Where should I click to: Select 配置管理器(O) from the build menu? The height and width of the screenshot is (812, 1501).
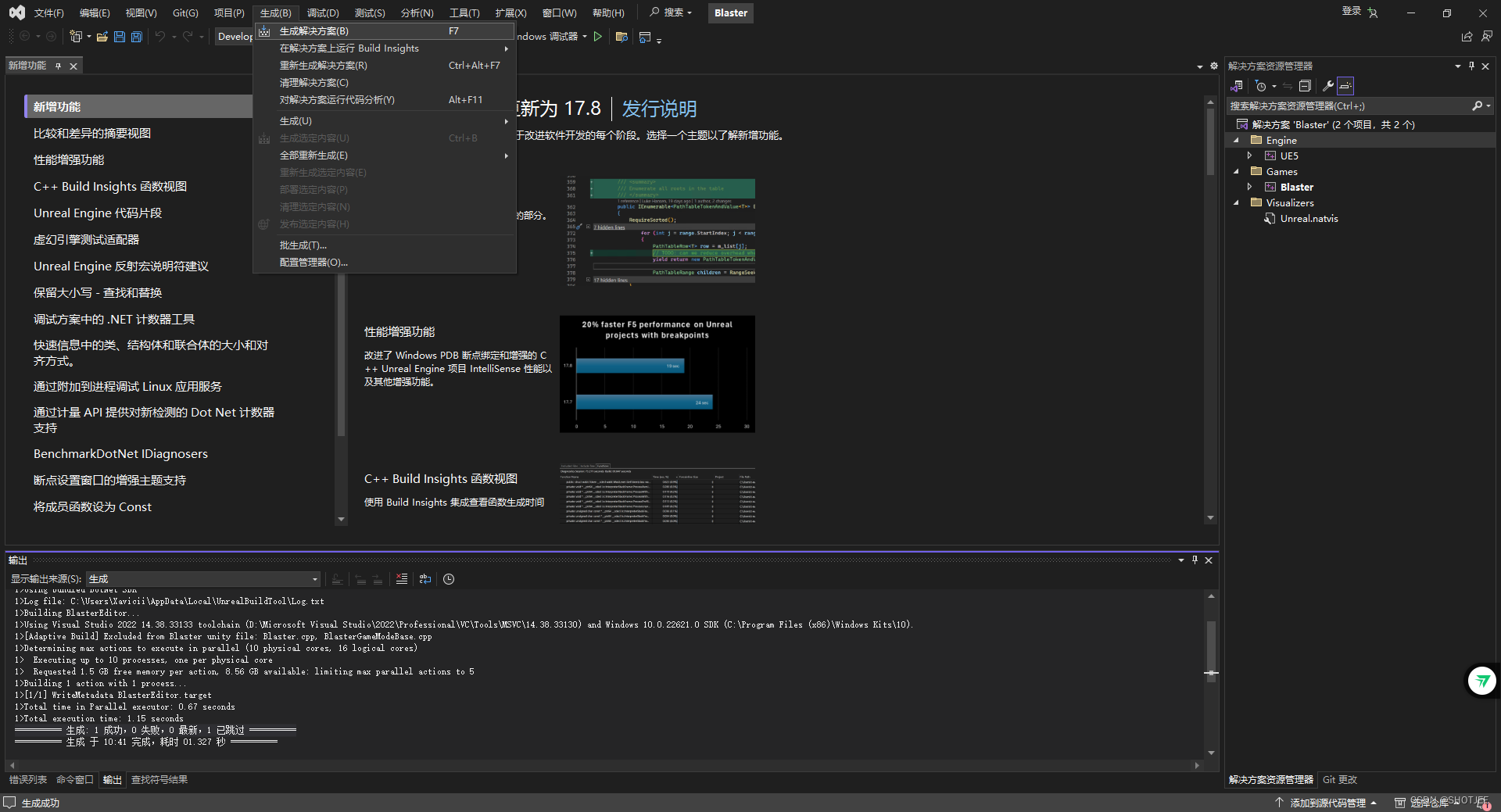(312, 262)
